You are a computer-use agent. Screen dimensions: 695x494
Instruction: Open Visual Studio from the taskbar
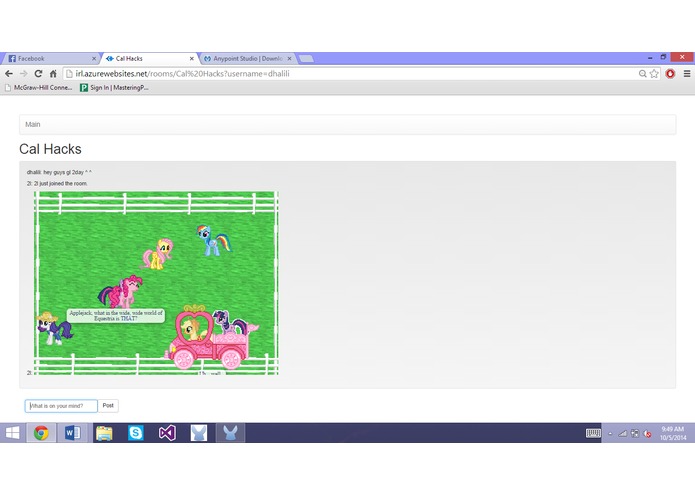pos(167,433)
